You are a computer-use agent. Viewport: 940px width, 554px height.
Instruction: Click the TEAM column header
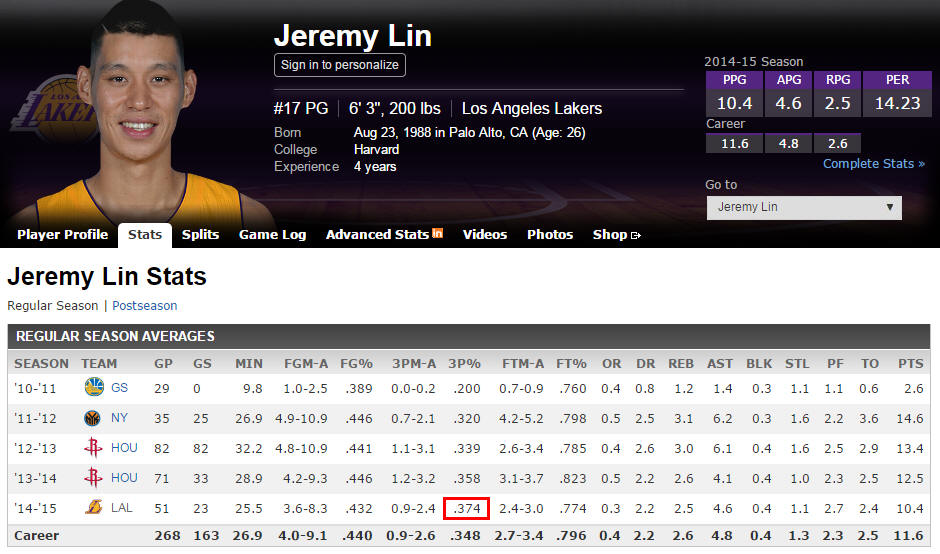[x=100, y=363]
